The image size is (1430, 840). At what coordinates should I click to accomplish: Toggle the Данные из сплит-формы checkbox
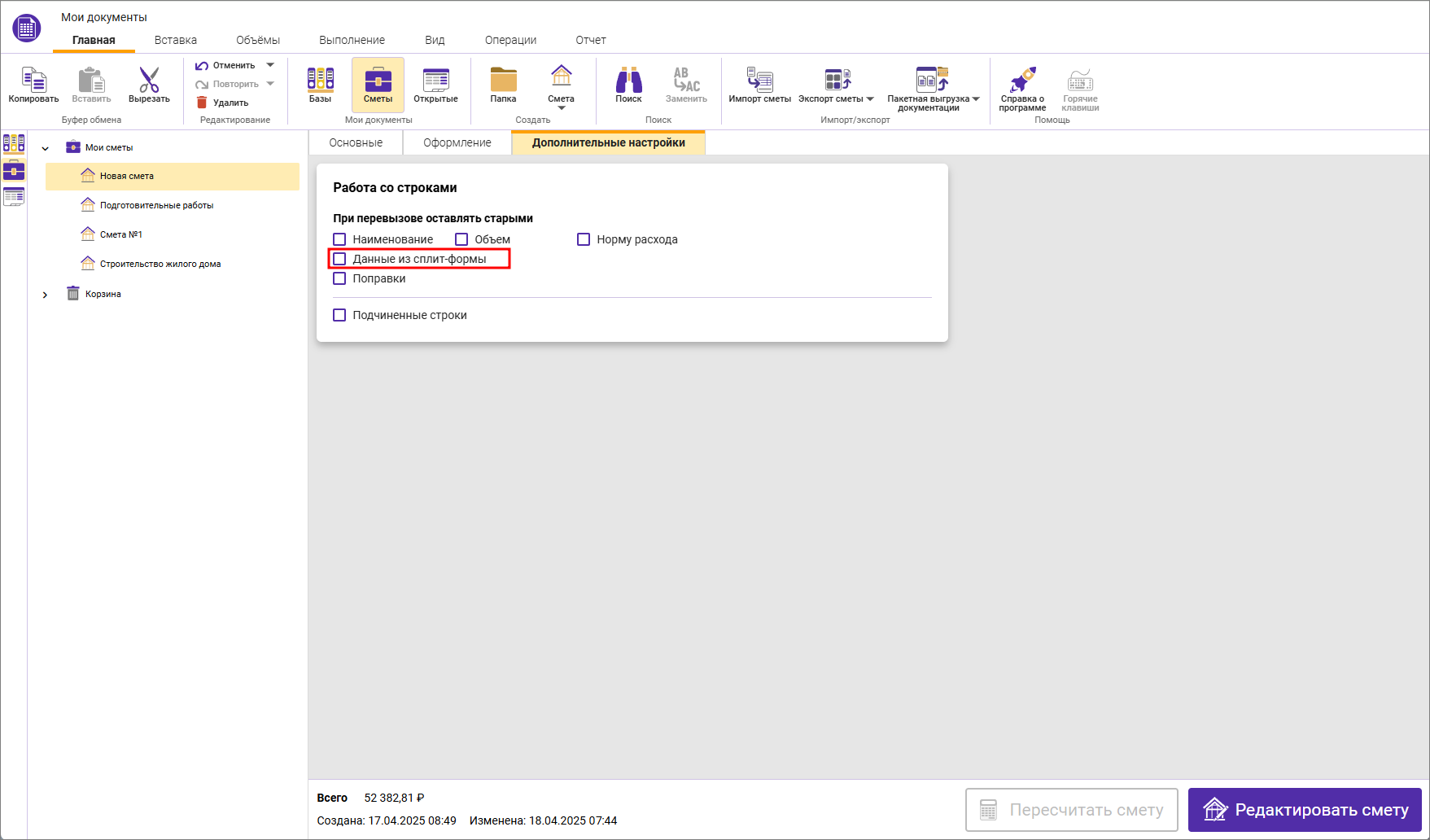point(340,259)
